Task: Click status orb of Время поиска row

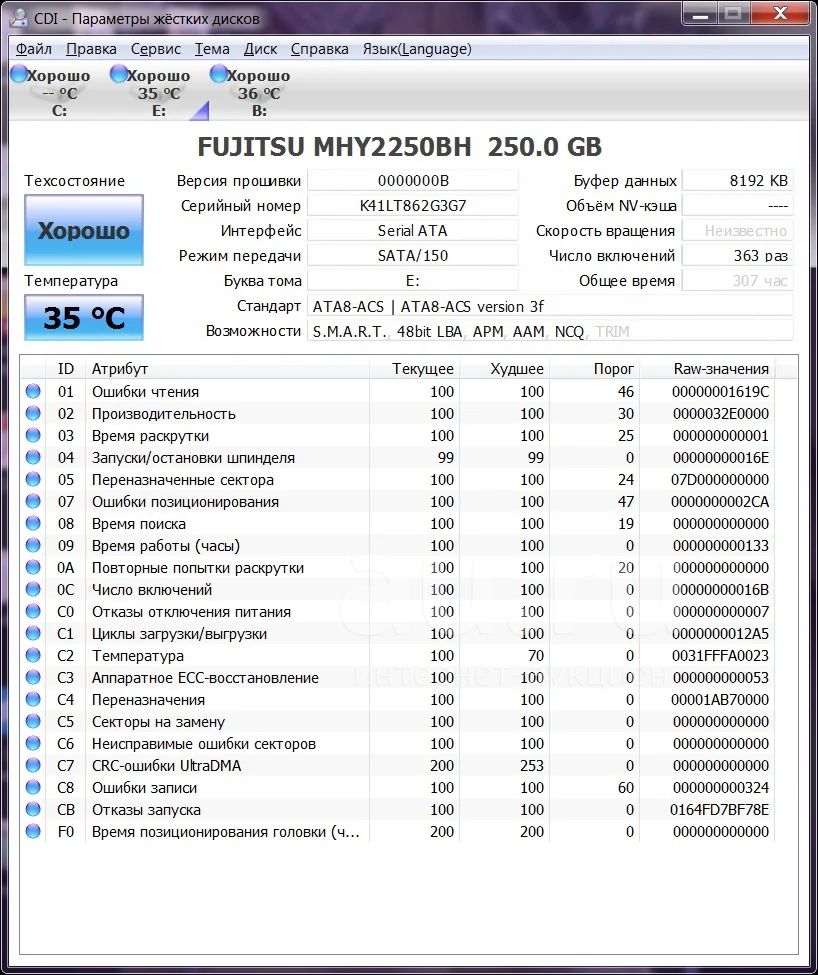Action: coord(33,523)
